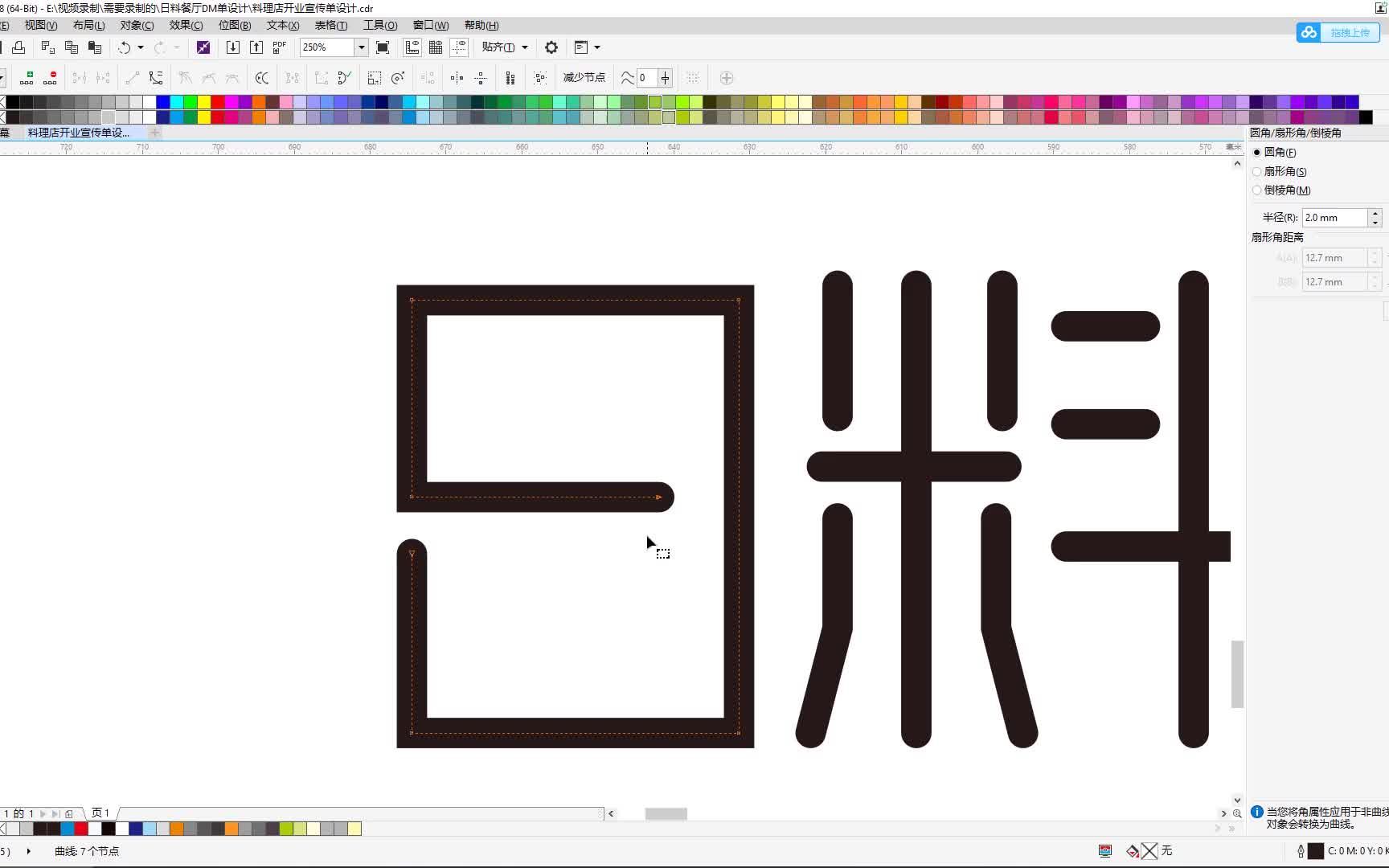Screen dimensions: 1389x868
Task: Click the Print icon in toolbar
Action: pyautogui.click(x=18, y=47)
